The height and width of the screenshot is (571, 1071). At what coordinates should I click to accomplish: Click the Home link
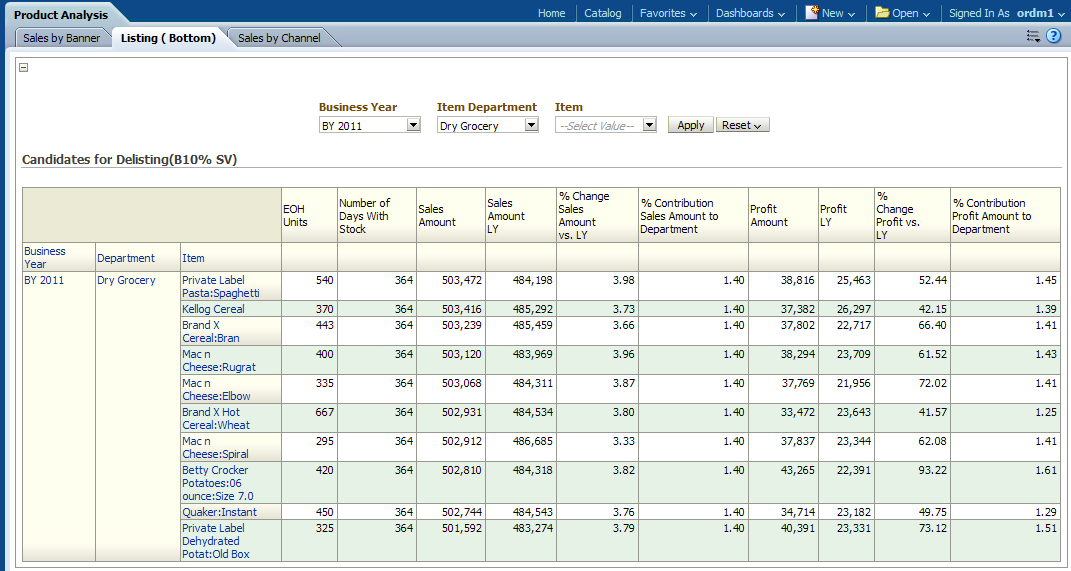pos(551,13)
